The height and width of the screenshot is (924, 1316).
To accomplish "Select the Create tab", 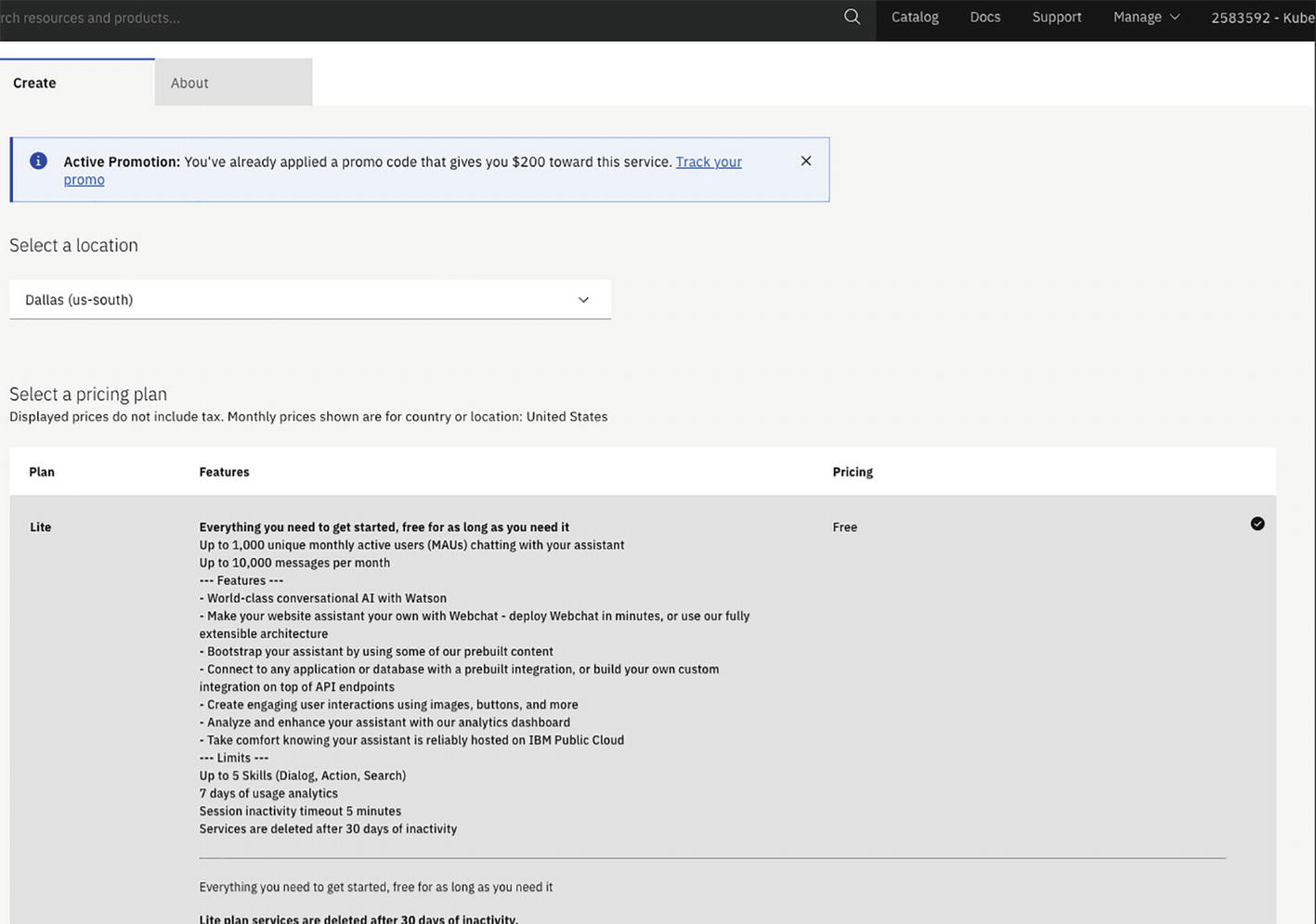I will (35, 83).
